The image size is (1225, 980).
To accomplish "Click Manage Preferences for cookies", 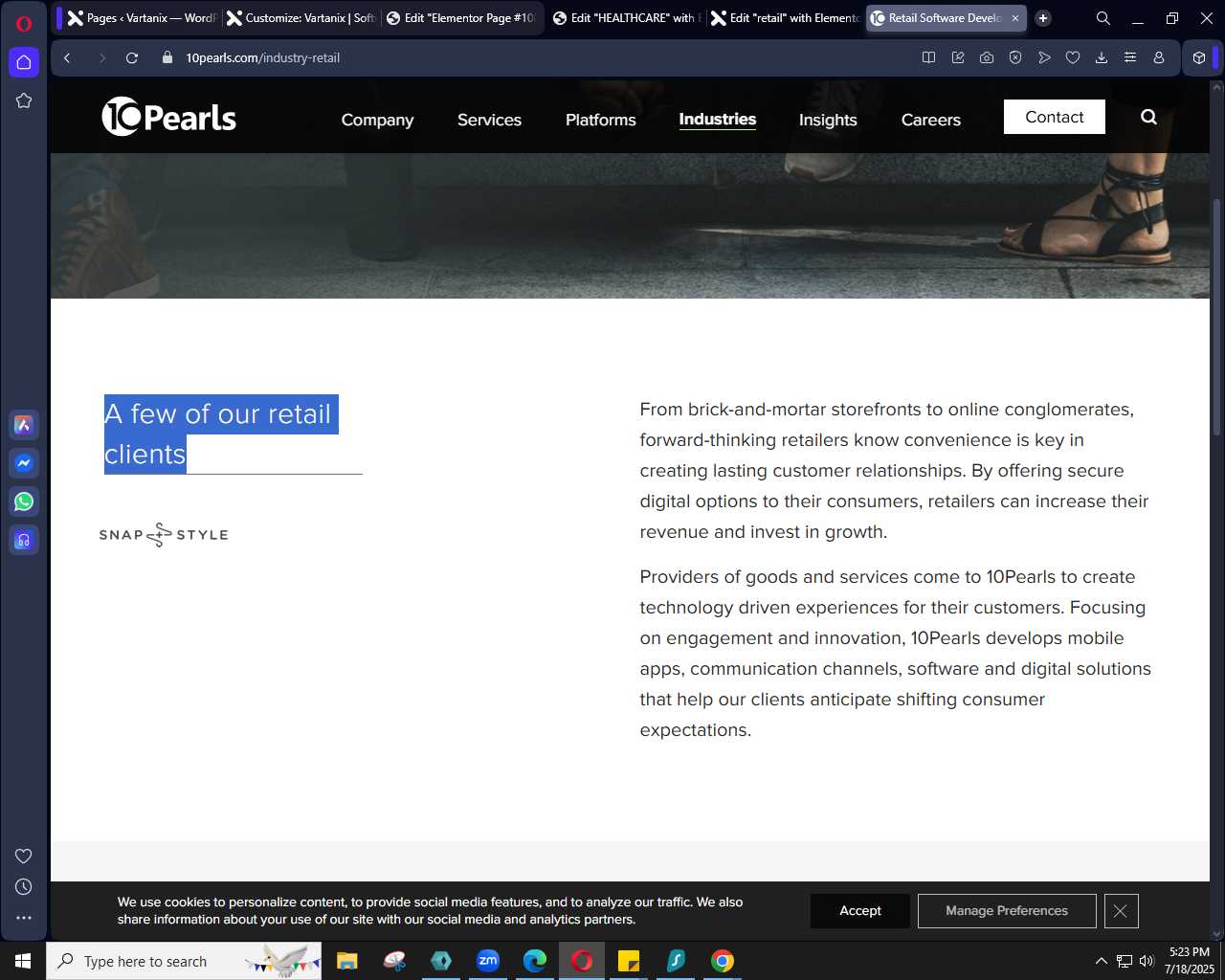I will click(1007, 911).
